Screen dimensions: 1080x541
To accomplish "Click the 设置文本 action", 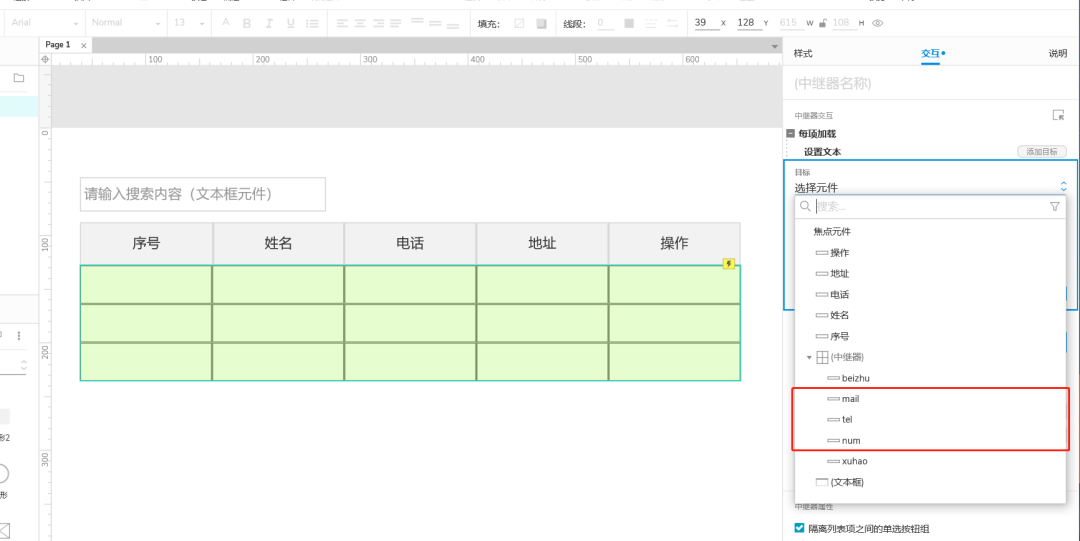I will 822,152.
